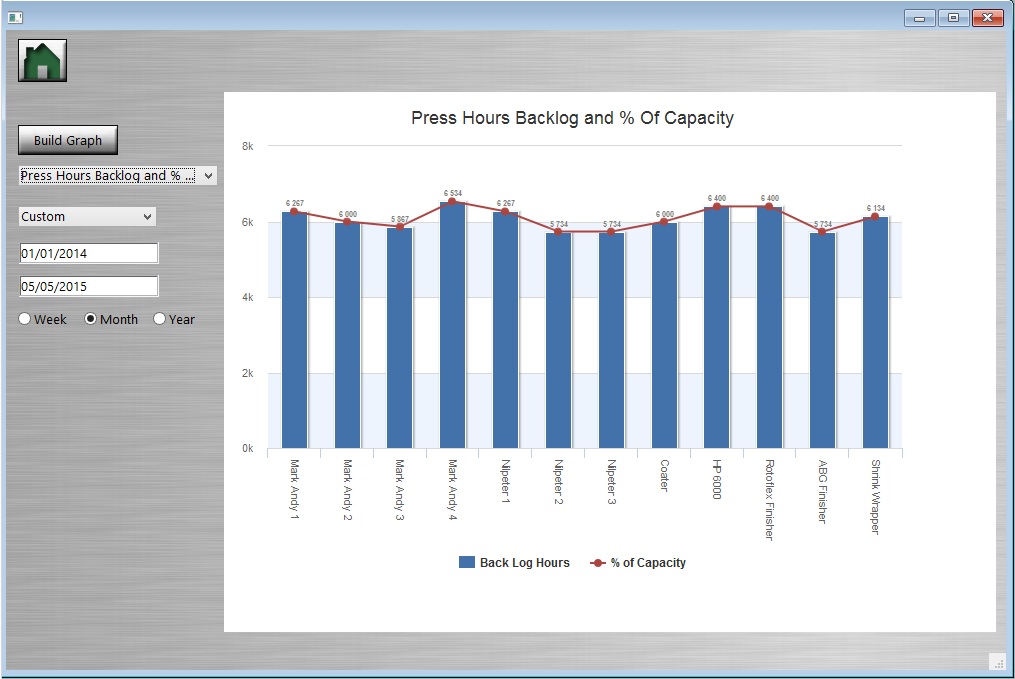Click the end date field 05/05/2015
This screenshot has width=1015, height=679.
(88, 286)
